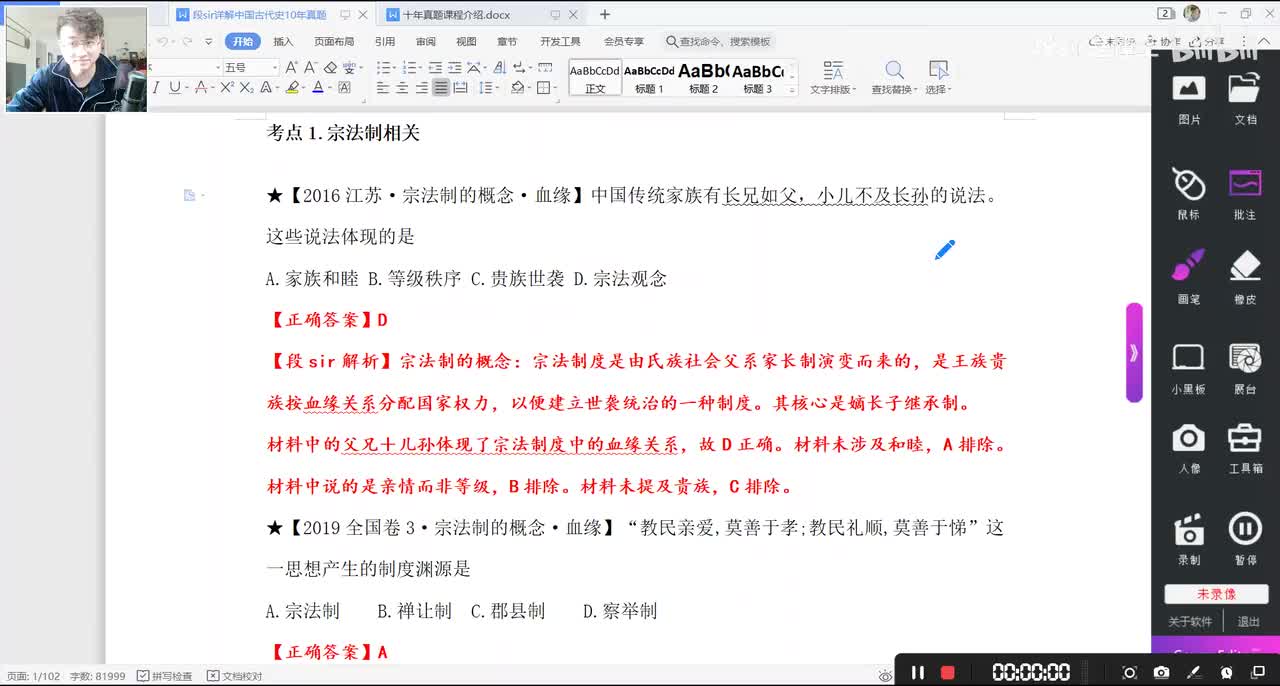The width and height of the screenshot is (1280, 686).
Task: Toggle justify alignment
Action: [441, 88]
